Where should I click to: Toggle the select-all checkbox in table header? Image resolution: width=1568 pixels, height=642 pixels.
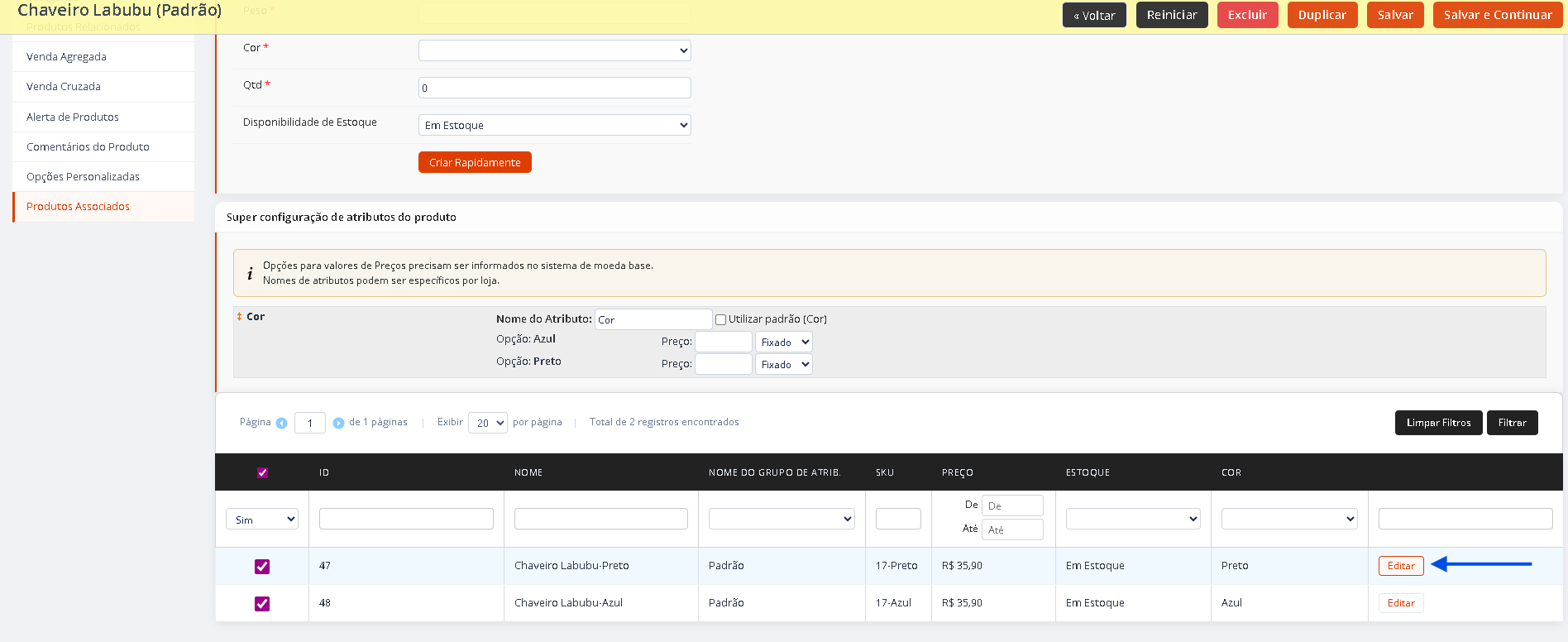pos(262,472)
